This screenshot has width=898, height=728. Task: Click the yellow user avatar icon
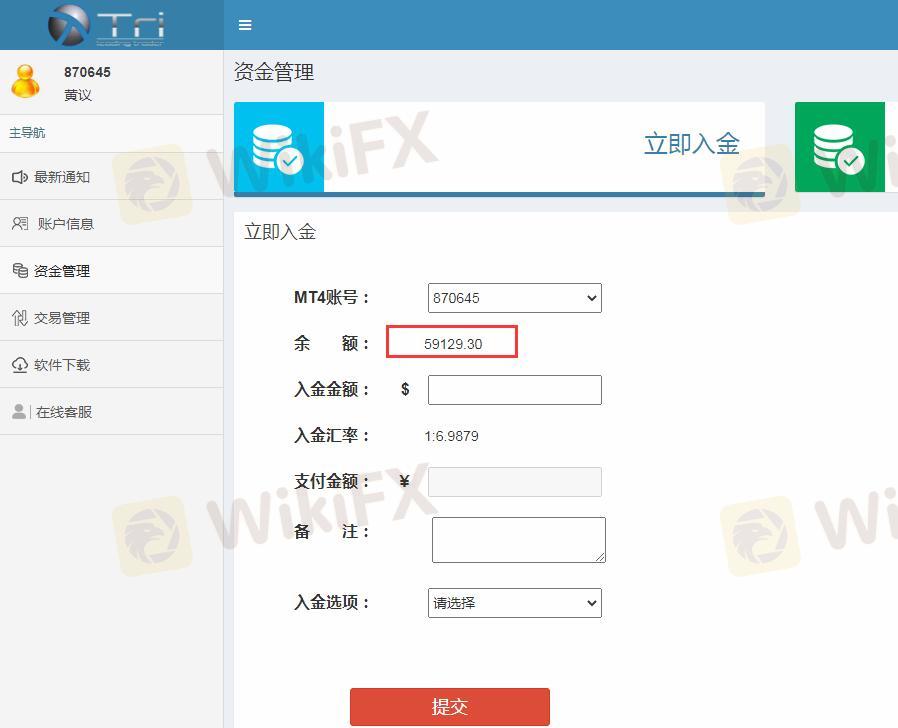click(26, 81)
